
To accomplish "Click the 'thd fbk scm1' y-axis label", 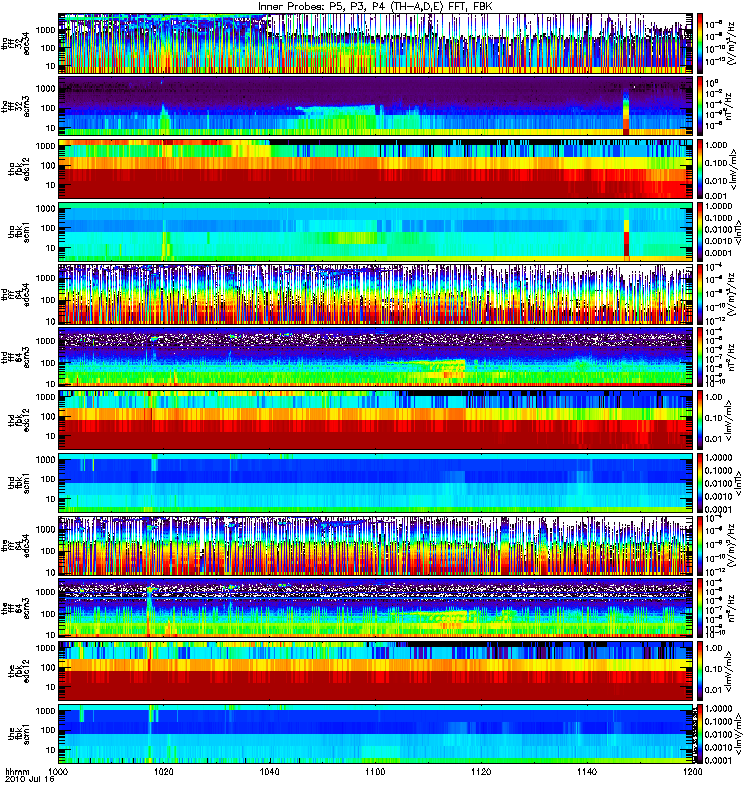I will 19,483.
